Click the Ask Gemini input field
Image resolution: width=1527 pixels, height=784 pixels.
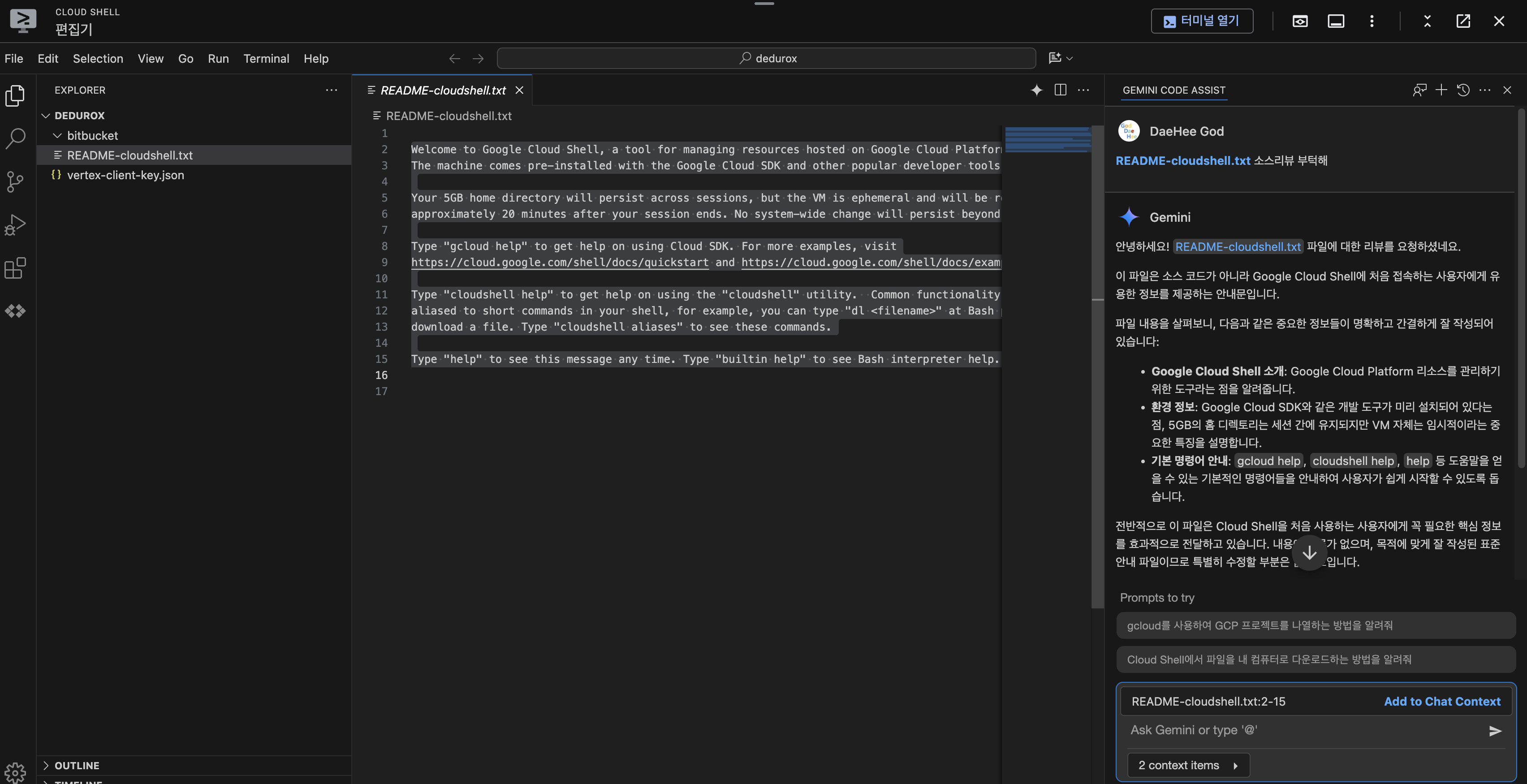tap(1304, 730)
